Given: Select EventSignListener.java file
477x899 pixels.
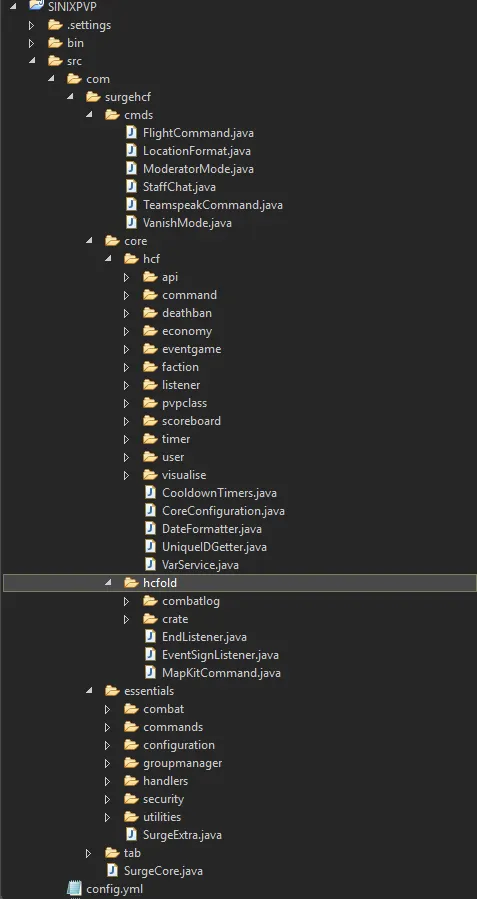Looking at the screenshot, I should pyautogui.click(x=220, y=655).
